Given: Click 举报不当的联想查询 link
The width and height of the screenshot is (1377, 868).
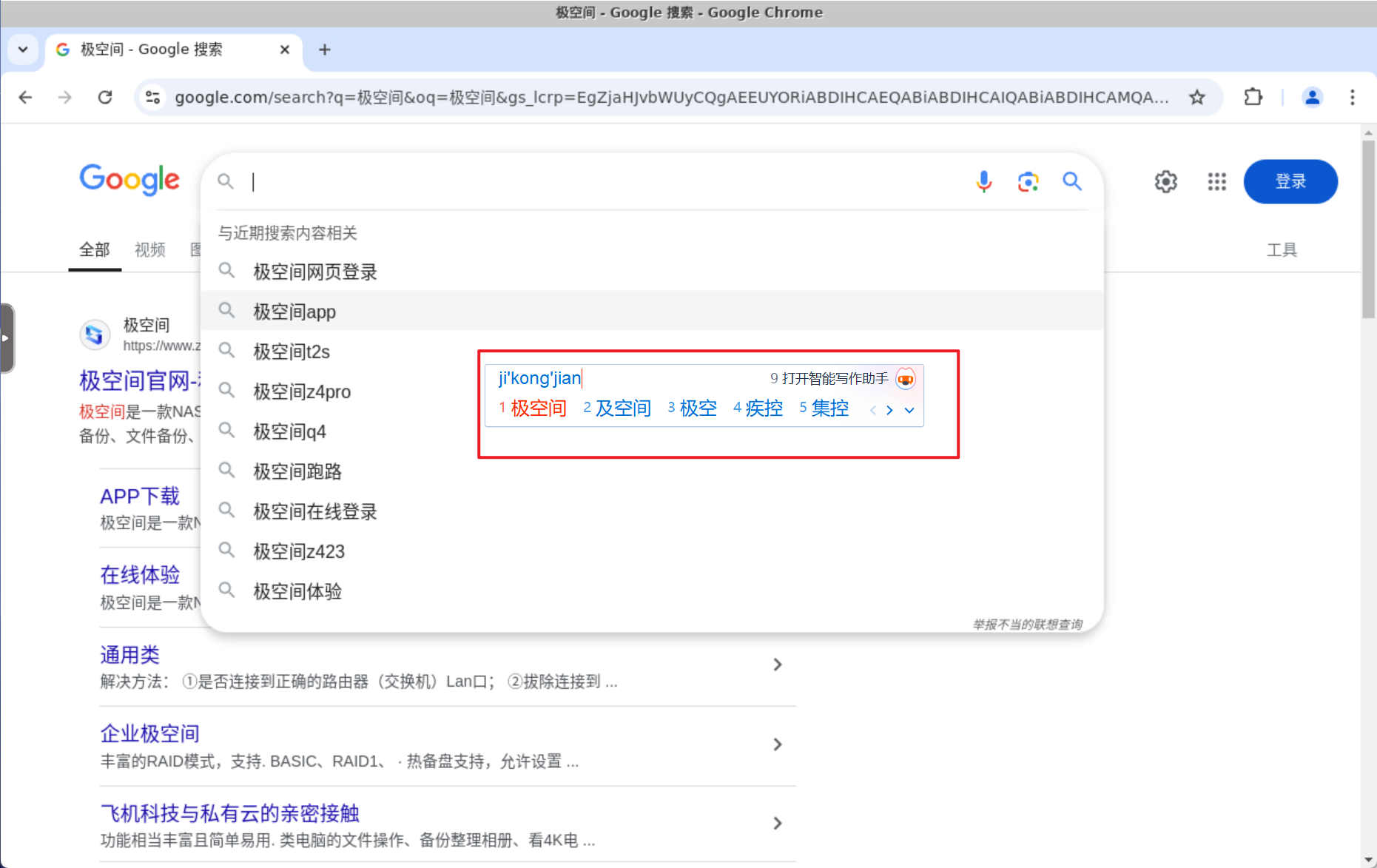Looking at the screenshot, I should coord(1028,625).
